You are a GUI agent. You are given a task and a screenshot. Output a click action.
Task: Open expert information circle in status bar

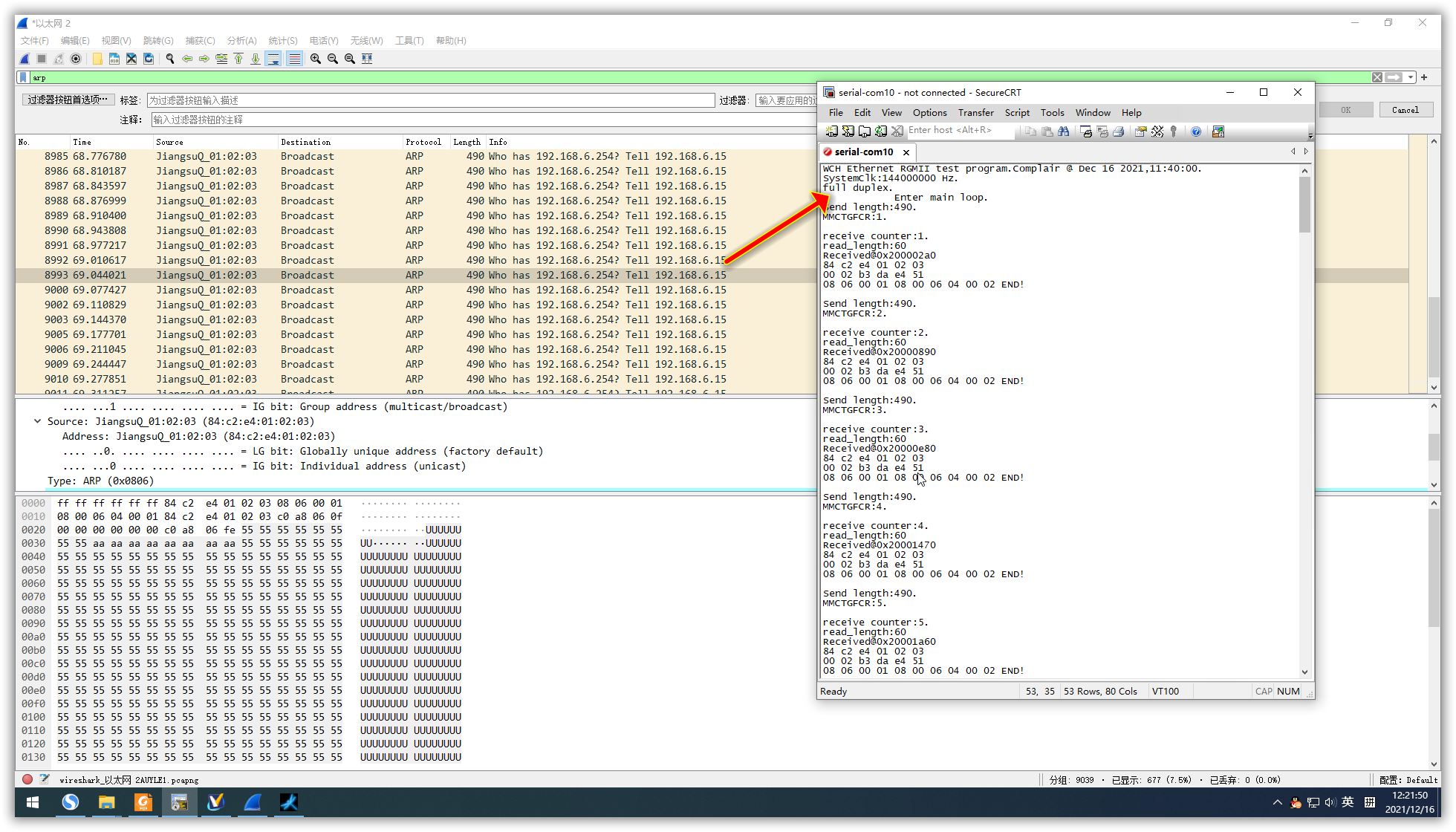click(27, 779)
